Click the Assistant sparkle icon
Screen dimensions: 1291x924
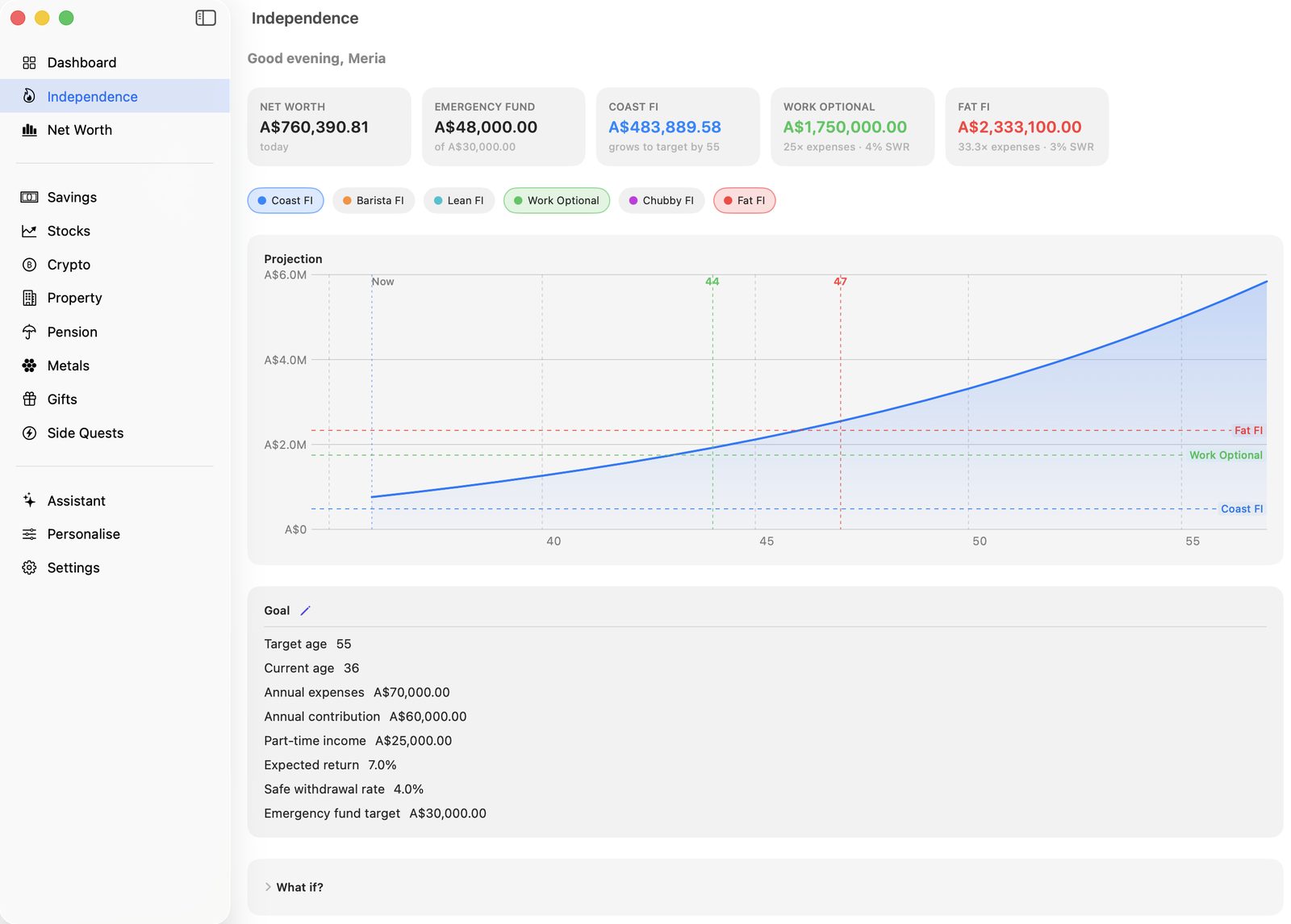[29, 500]
